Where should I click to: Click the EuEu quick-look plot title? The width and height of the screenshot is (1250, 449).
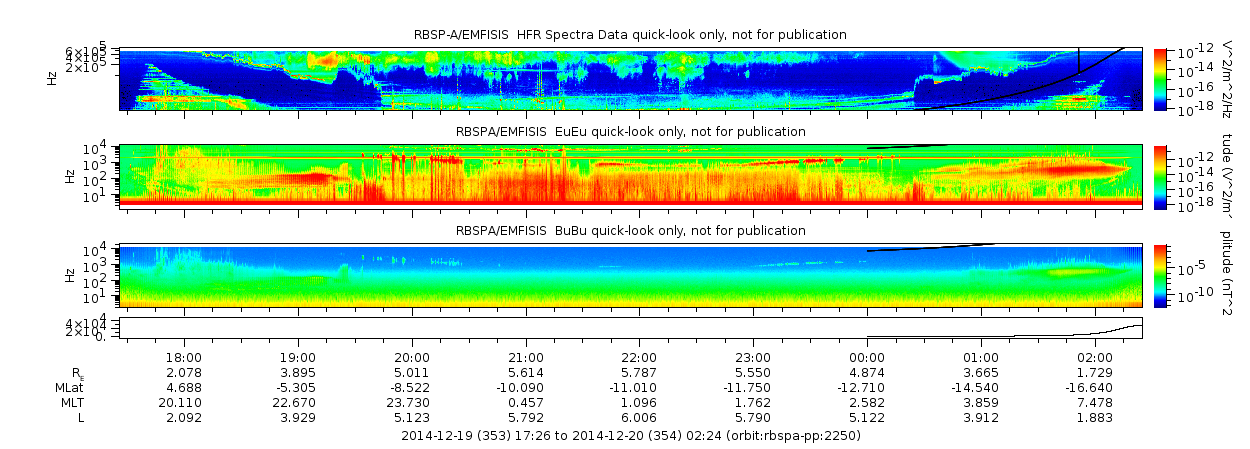pos(630,132)
